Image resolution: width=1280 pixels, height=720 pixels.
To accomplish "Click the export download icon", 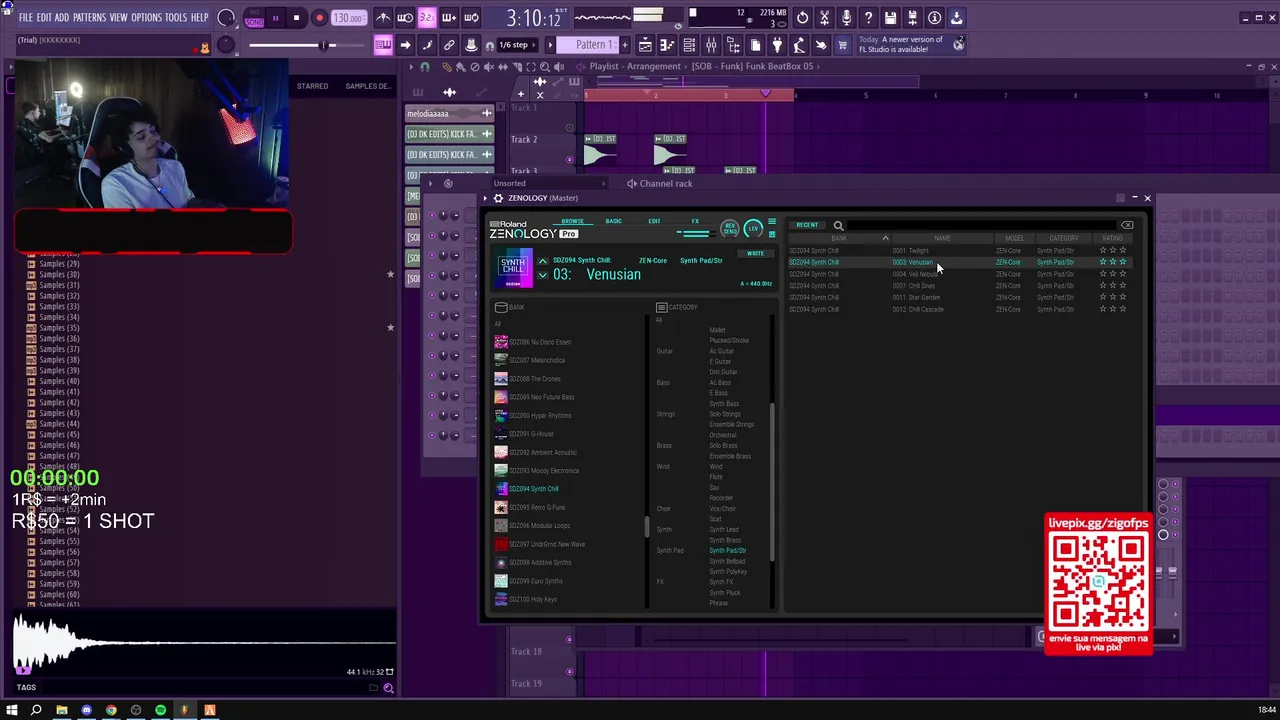I will click(956, 18).
